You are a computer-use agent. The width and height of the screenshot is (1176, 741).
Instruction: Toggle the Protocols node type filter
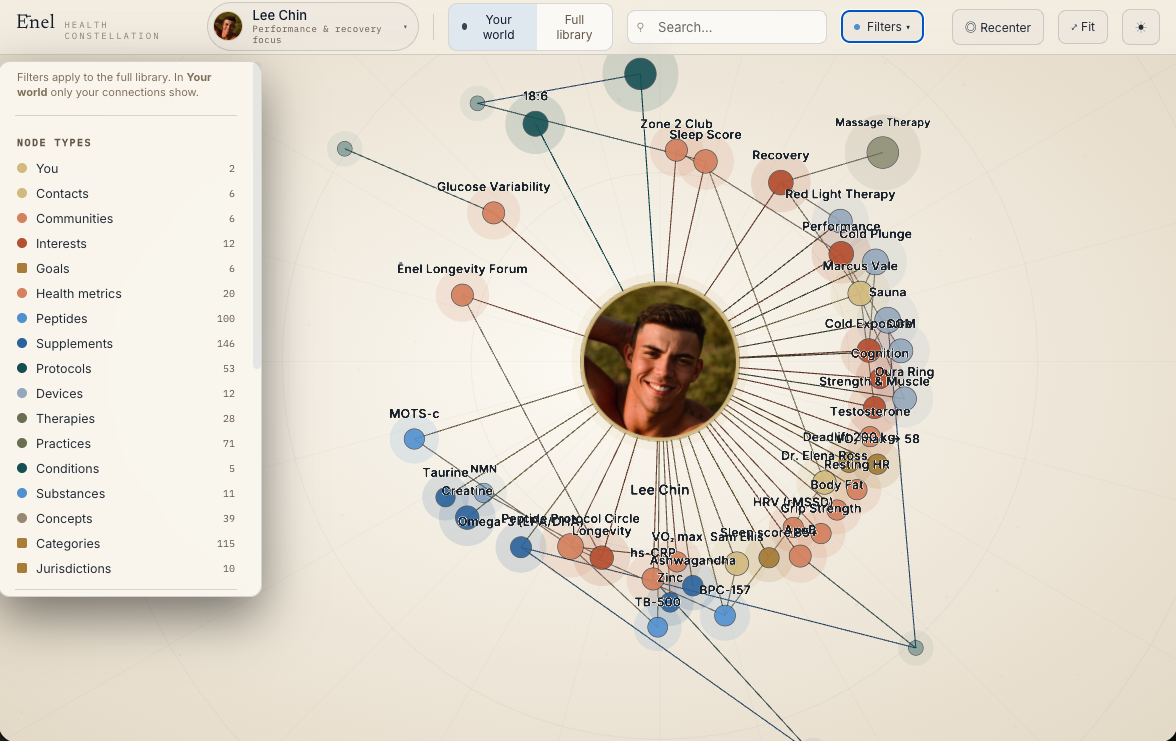click(x=126, y=368)
